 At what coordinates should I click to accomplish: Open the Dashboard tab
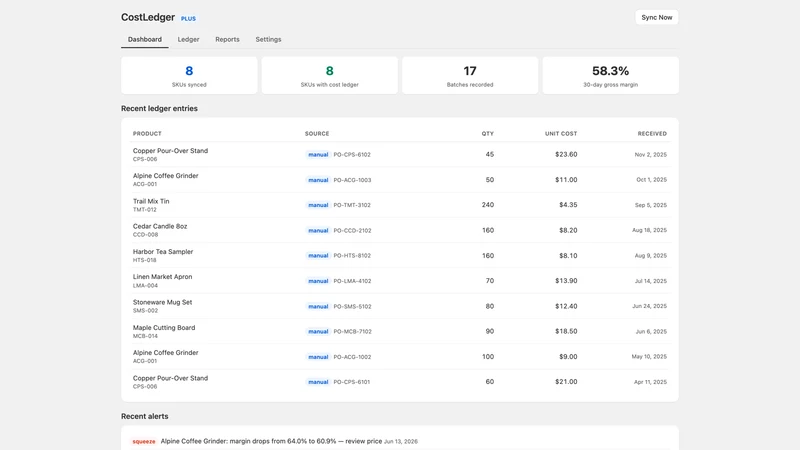coord(144,39)
